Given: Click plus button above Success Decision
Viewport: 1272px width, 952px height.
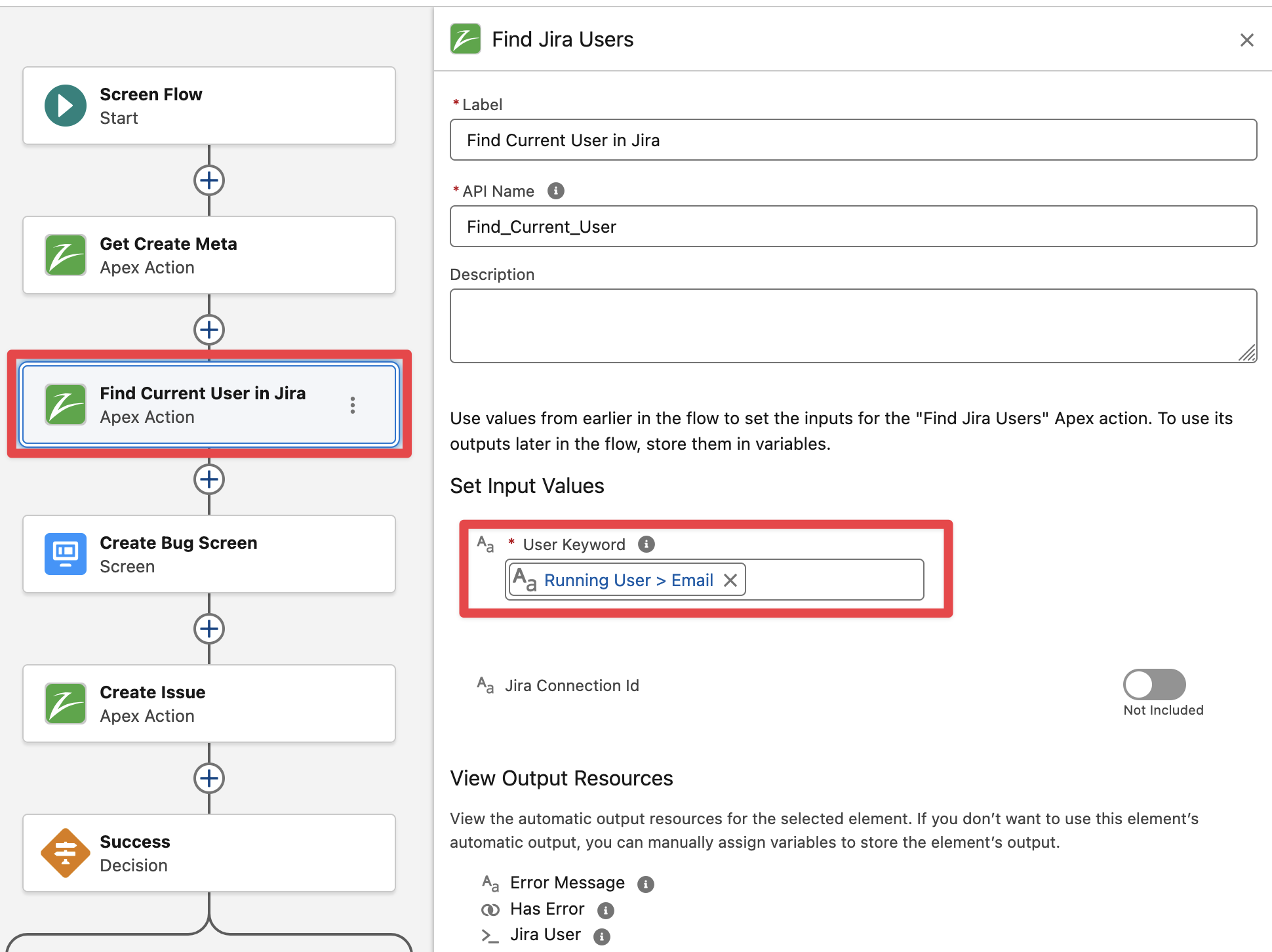Looking at the screenshot, I should click(209, 778).
